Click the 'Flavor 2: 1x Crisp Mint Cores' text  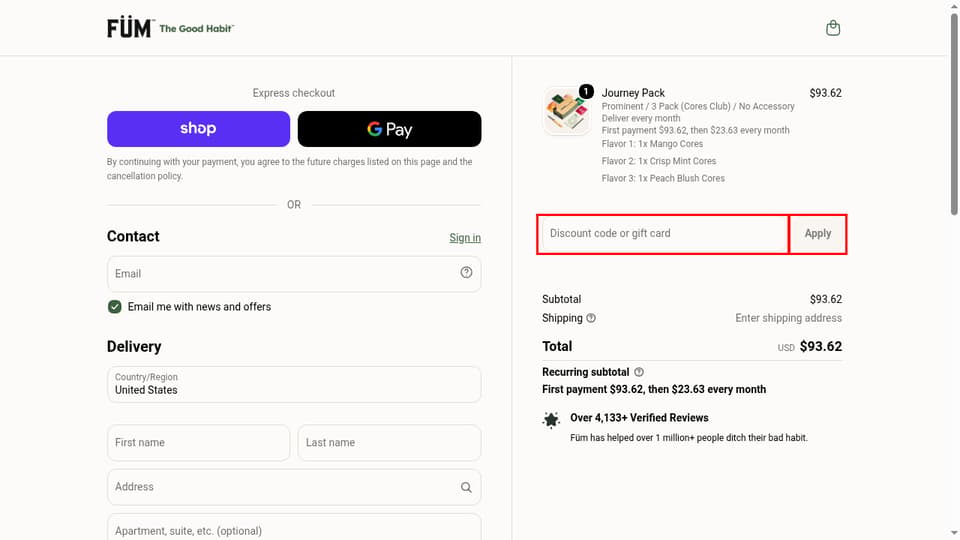[x=659, y=161]
